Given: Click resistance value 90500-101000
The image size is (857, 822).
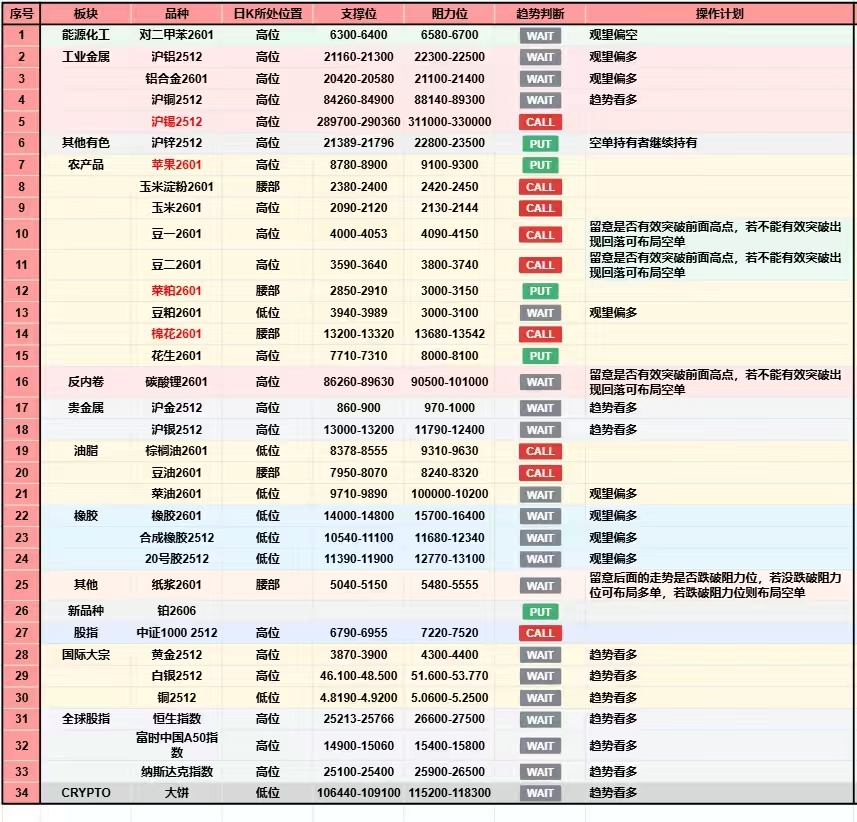Looking at the screenshot, I should (x=449, y=382).
